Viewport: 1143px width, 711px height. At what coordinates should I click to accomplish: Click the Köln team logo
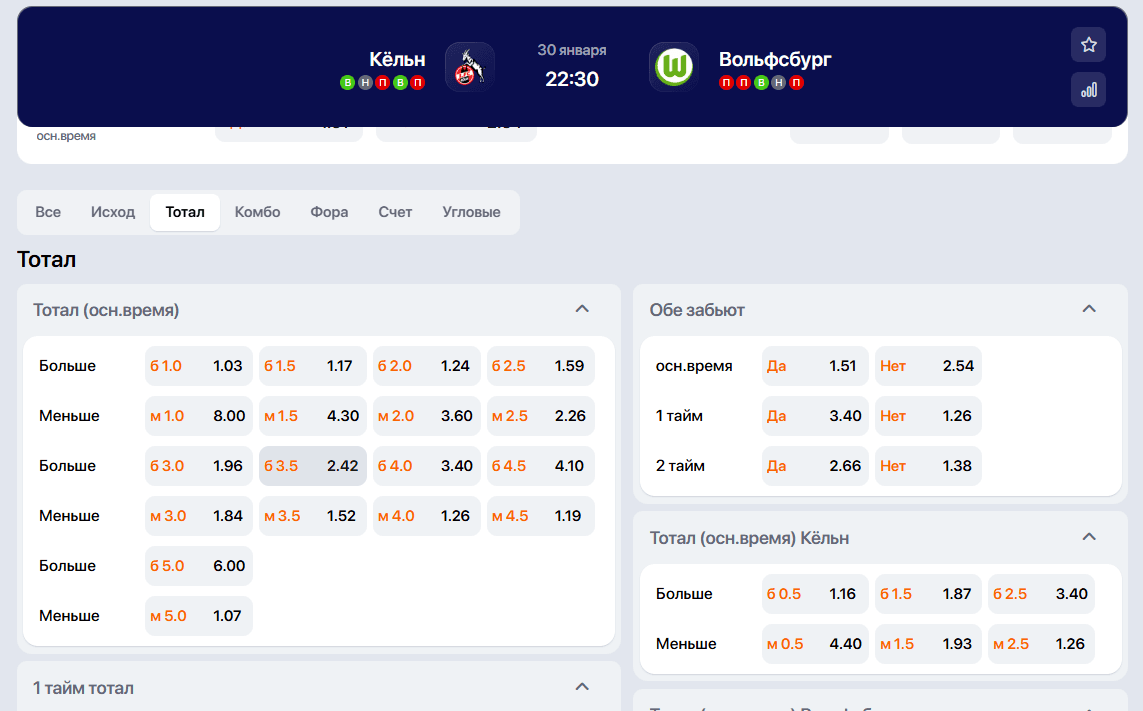click(x=469, y=67)
